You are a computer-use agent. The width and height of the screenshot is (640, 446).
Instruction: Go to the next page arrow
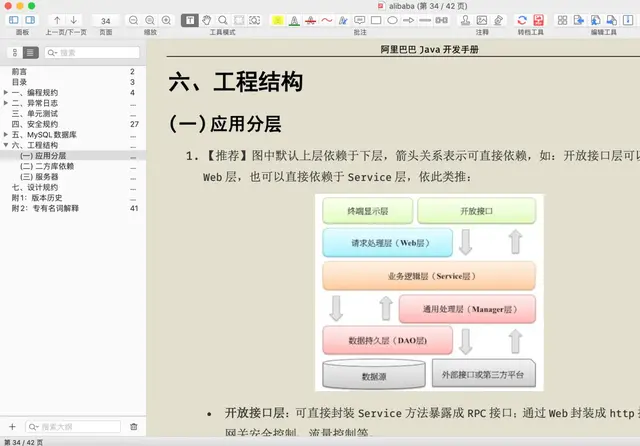click(73, 20)
